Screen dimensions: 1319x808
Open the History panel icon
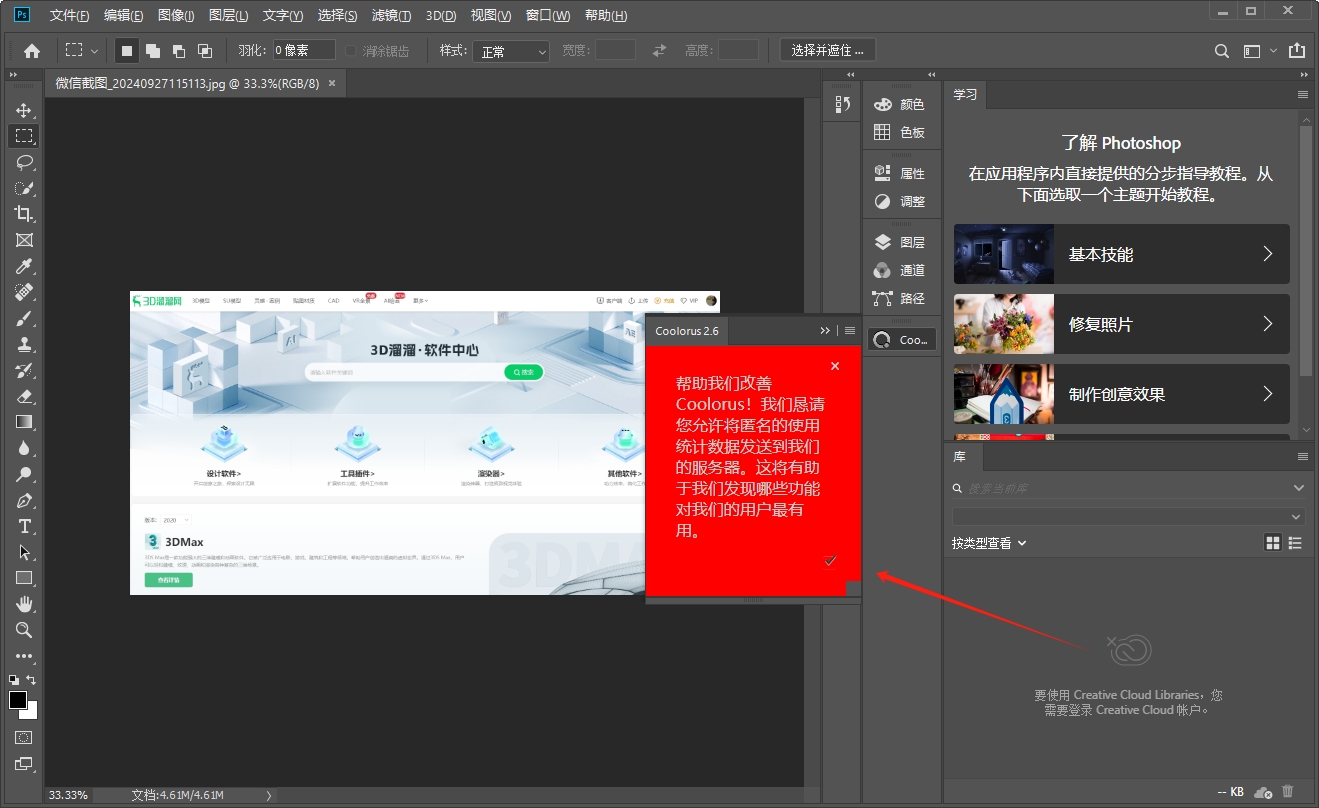pos(842,104)
